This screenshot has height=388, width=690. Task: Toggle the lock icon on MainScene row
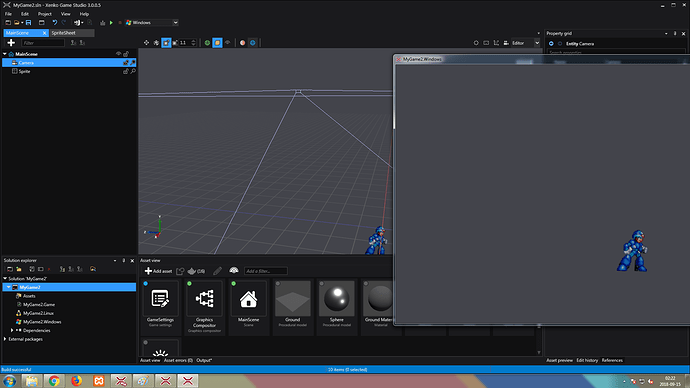(126, 54)
